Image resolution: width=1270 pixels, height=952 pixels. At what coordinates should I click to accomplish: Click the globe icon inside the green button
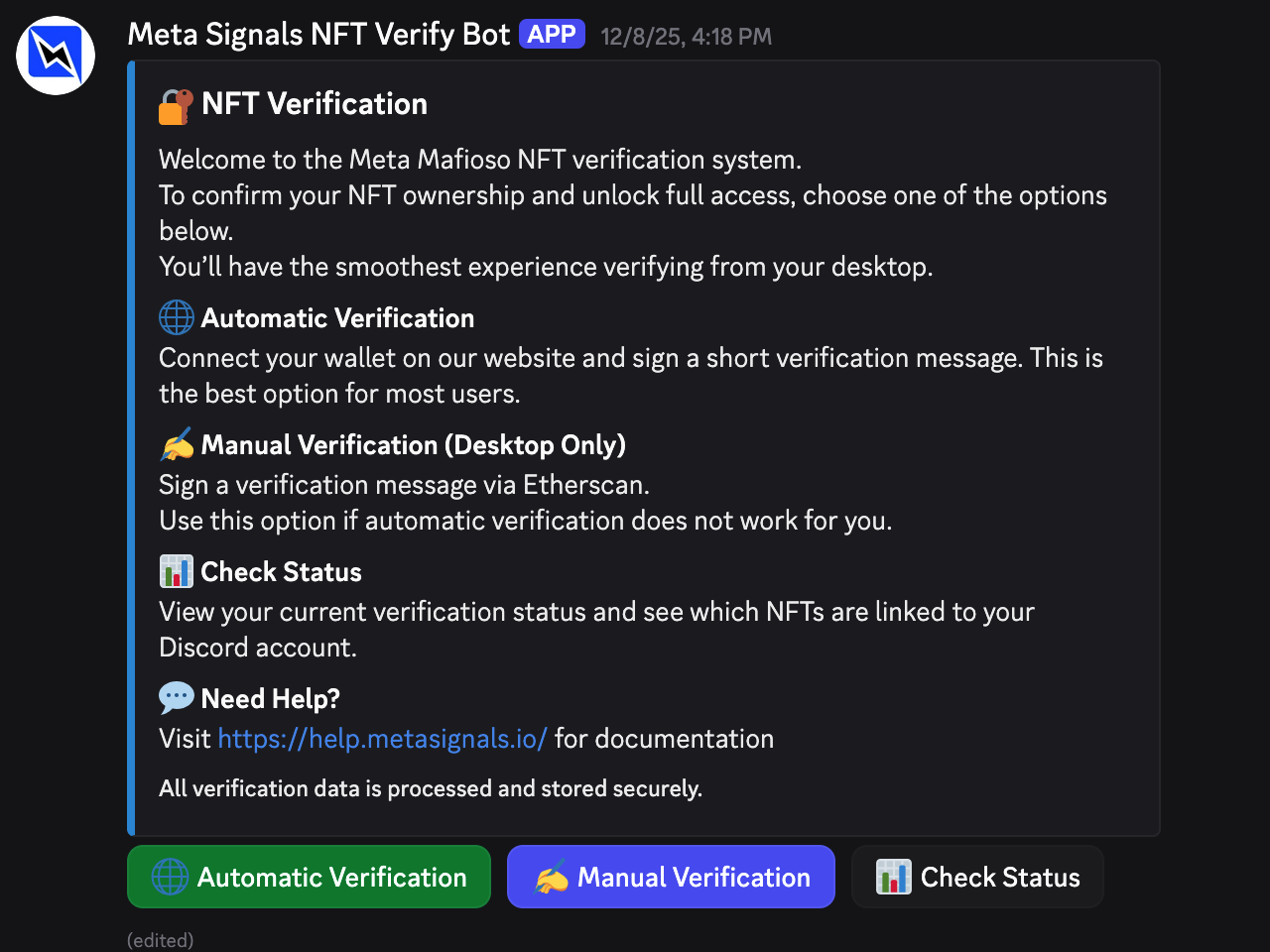(x=170, y=878)
